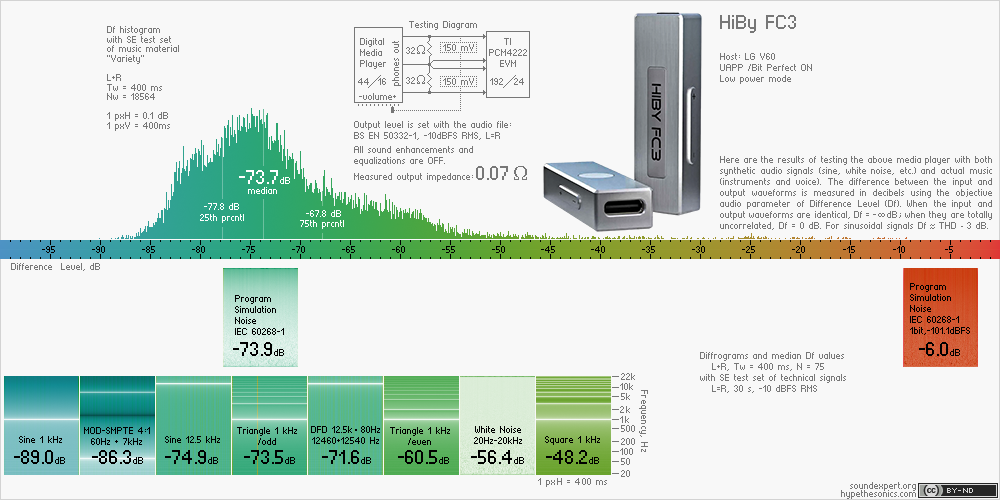
Task: Click the 1k frequency axis tick
Action: point(624,420)
